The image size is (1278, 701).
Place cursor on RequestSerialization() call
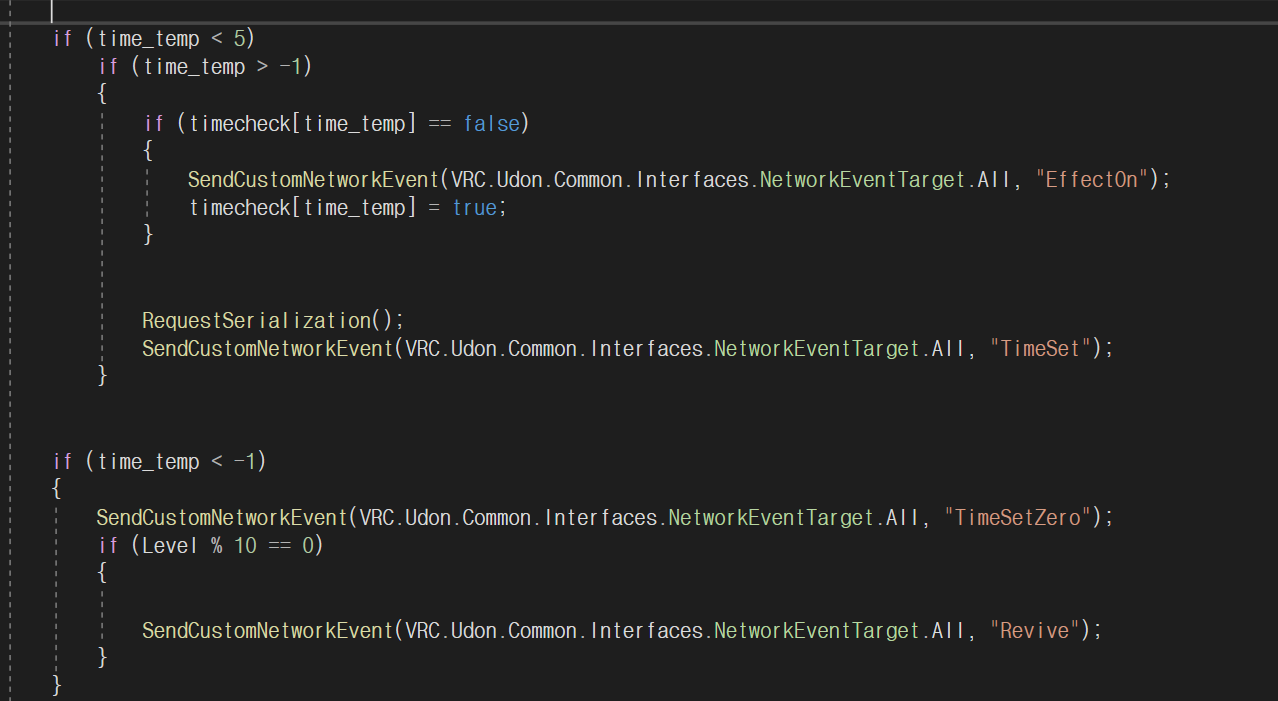(x=272, y=321)
